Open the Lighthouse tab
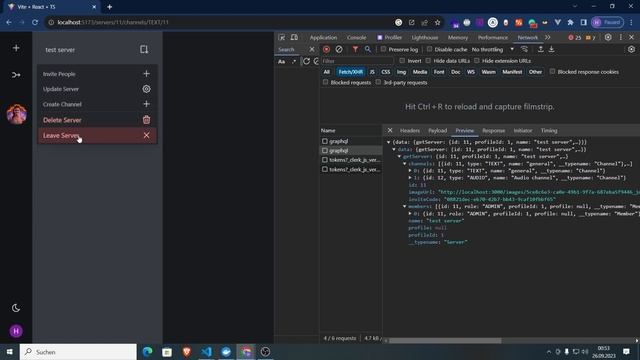The width and height of the screenshot is (640, 360). (424, 38)
